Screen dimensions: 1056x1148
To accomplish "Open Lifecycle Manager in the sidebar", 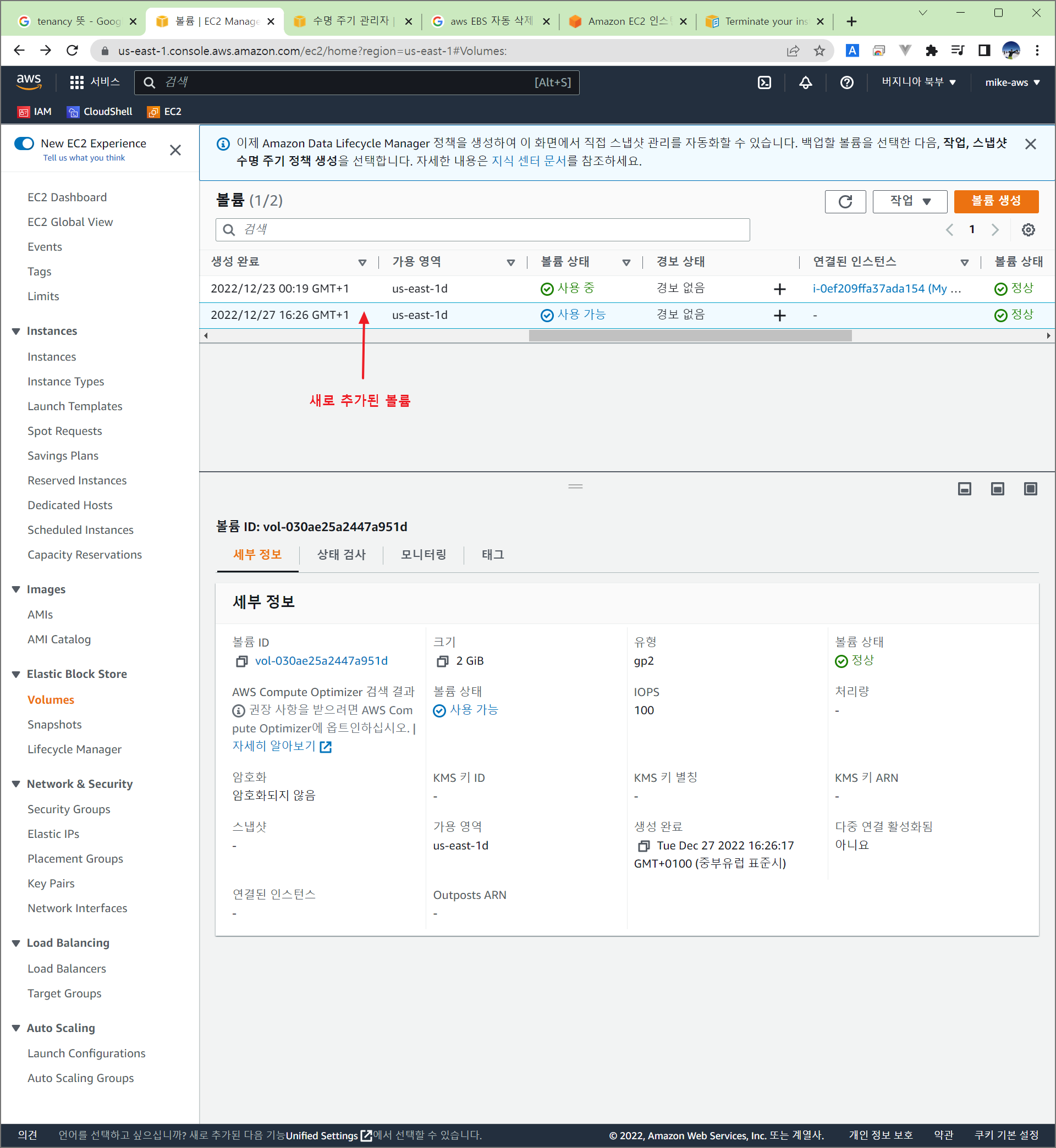I will (74, 749).
